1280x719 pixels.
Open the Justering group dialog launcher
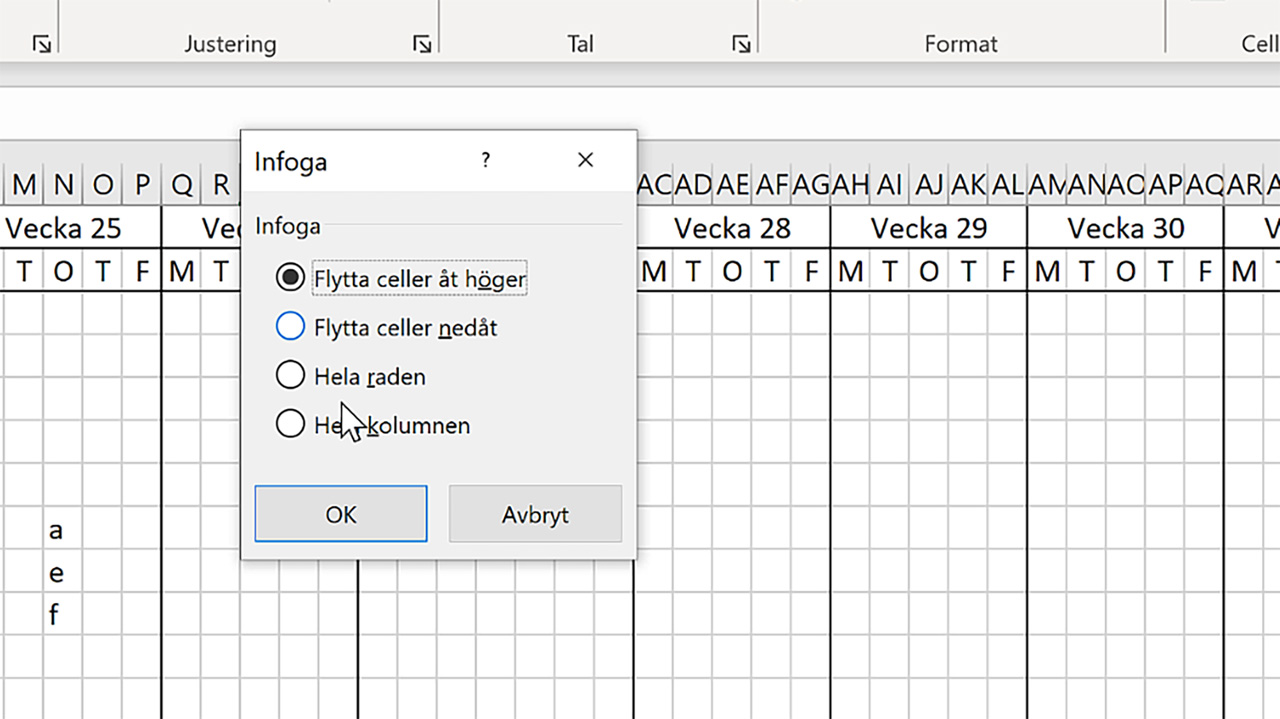[421, 43]
